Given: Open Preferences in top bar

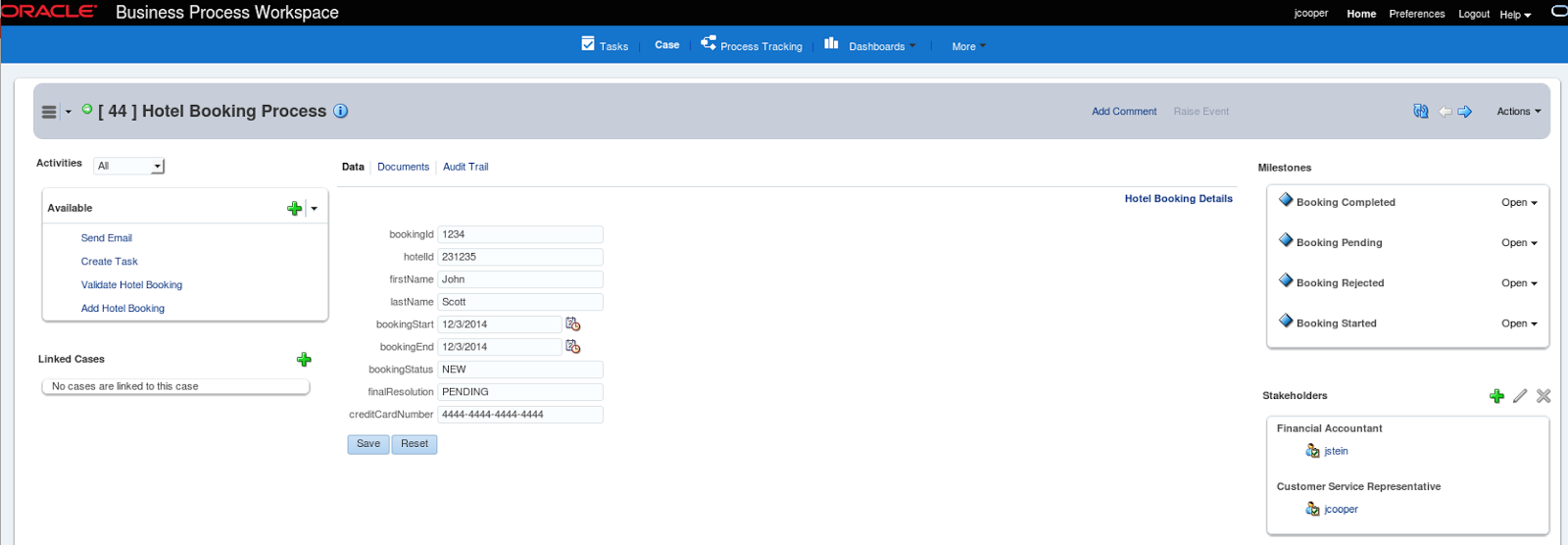Looking at the screenshot, I should point(1416,14).
